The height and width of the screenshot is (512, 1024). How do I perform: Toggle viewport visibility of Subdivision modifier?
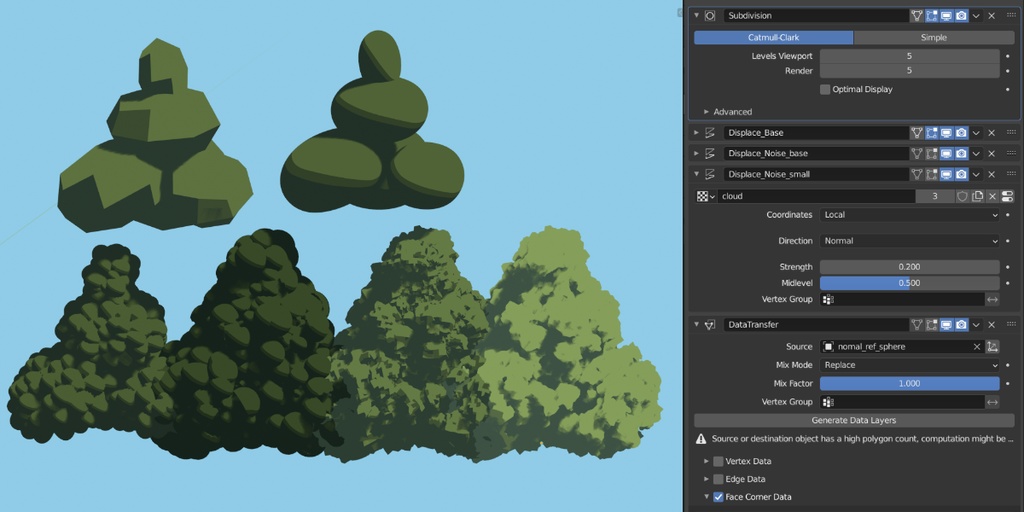pyautogui.click(x=946, y=16)
